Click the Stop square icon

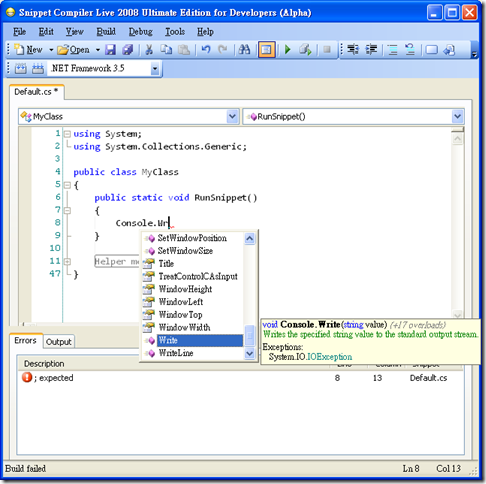click(327, 50)
